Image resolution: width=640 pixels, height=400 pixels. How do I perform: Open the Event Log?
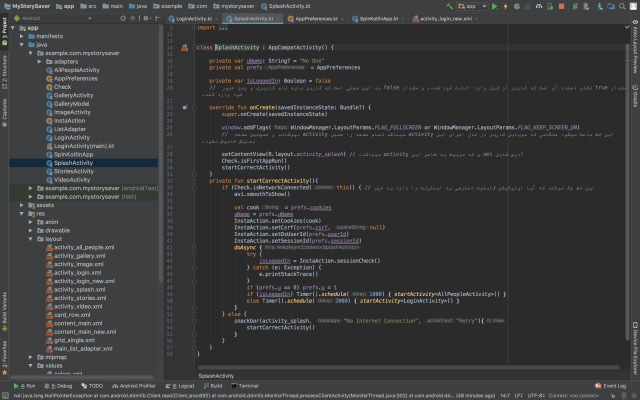tap(611, 386)
